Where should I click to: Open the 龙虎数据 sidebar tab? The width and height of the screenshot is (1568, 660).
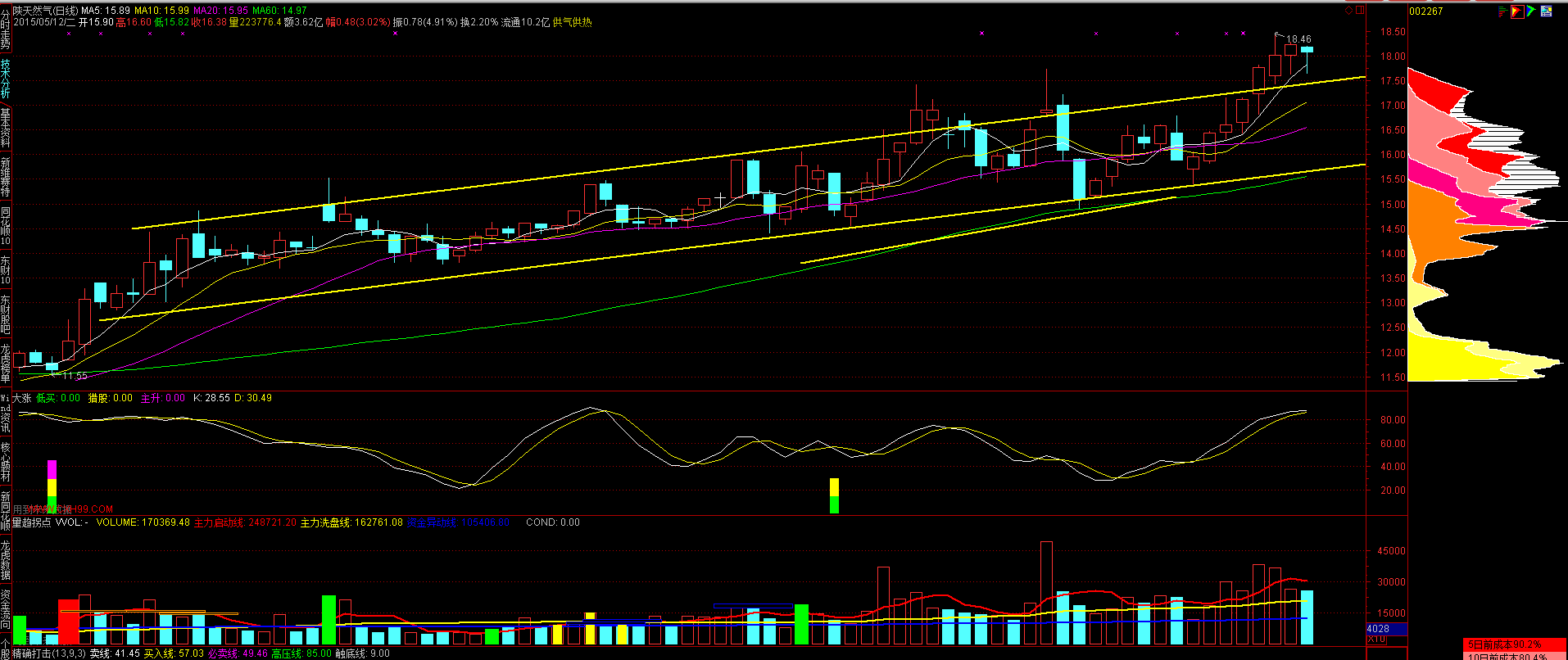6,560
